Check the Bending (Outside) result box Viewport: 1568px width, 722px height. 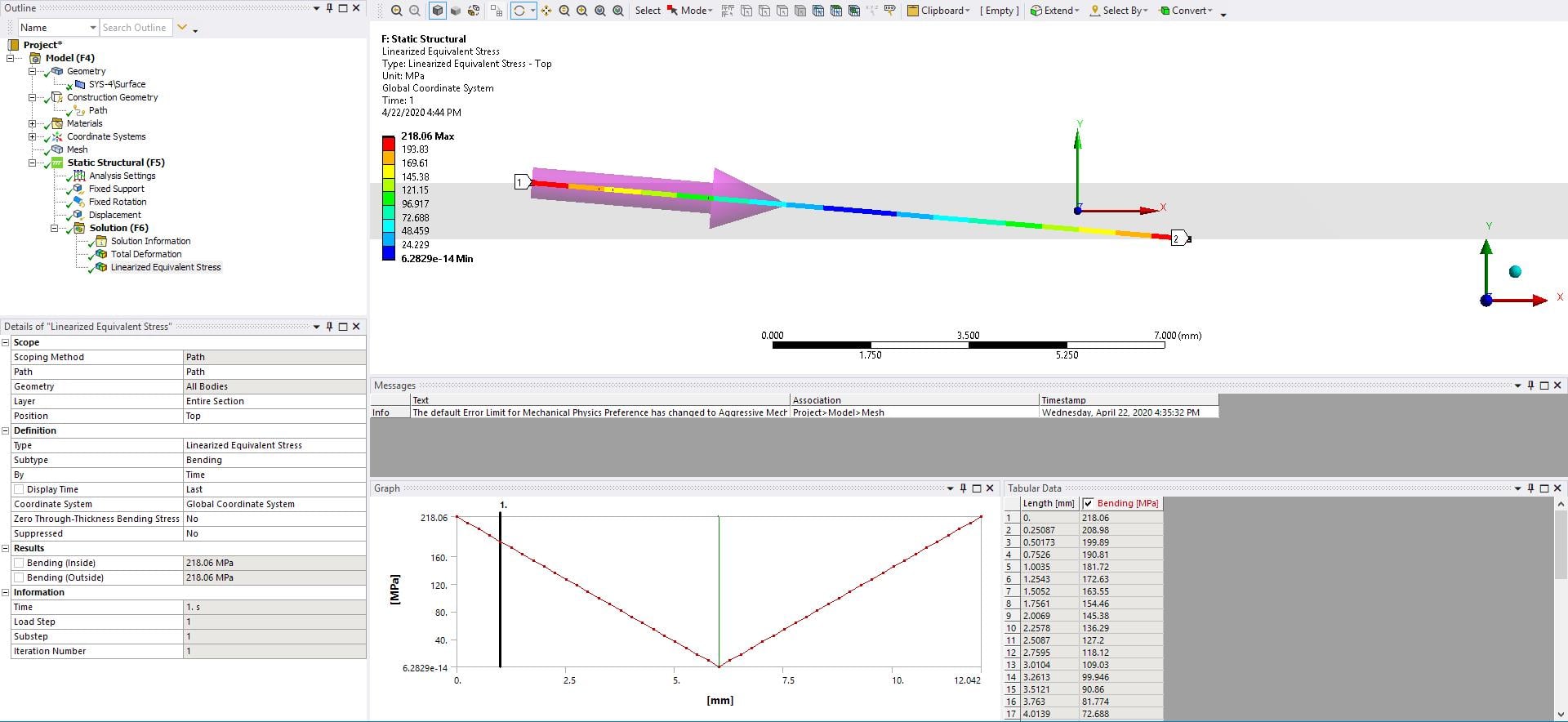point(19,577)
